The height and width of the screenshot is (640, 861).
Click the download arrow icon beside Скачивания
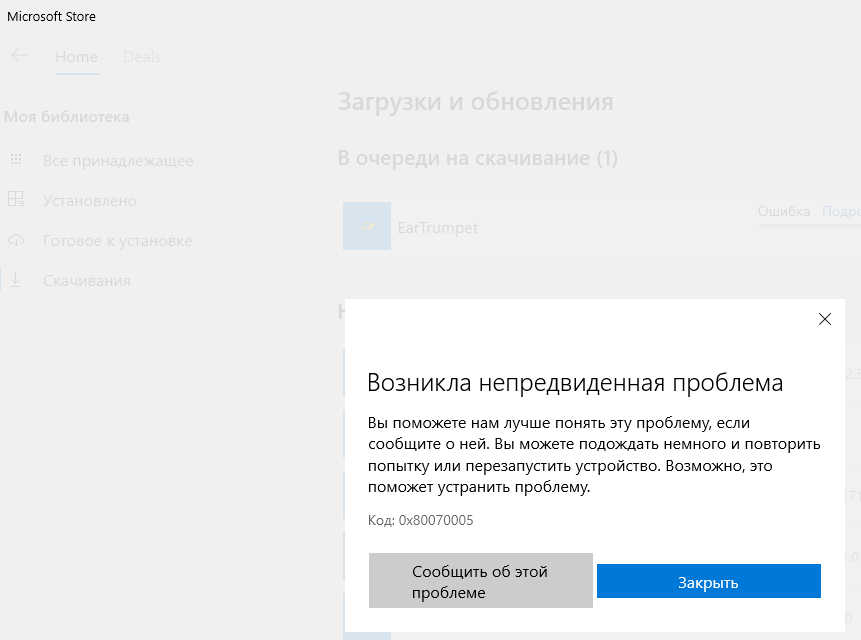point(15,279)
